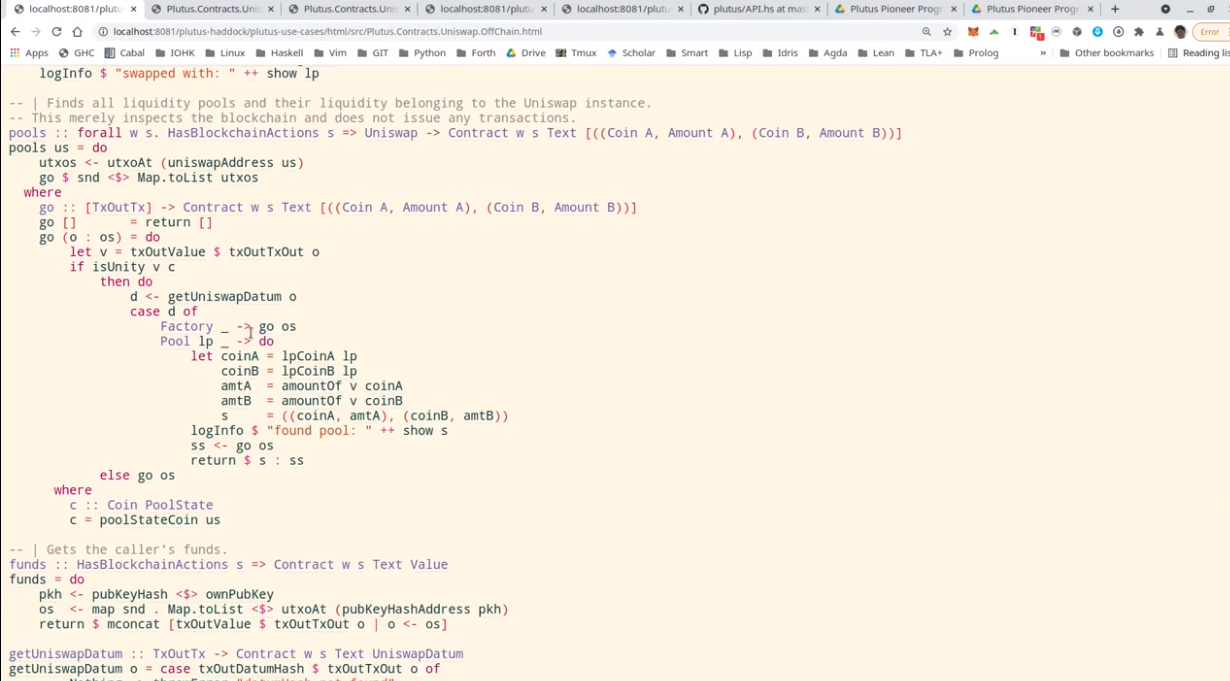
Task: Show hidden bookmarks via double chevron
Action: (1043, 53)
